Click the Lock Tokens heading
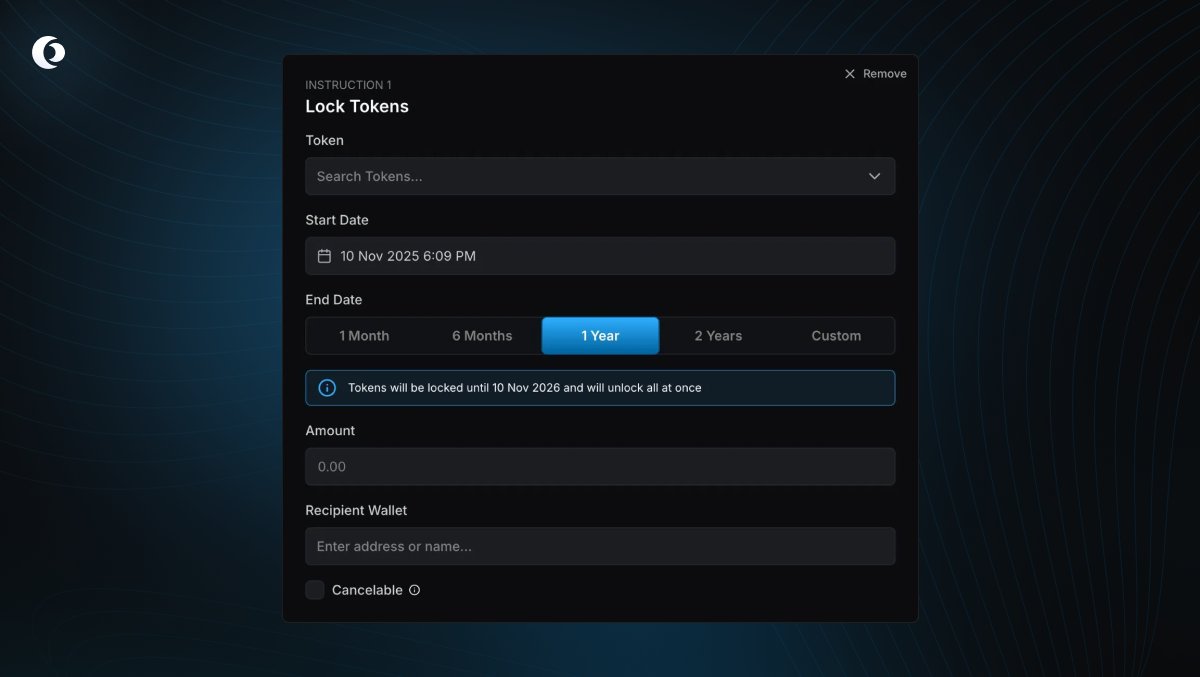This screenshot has width=1200, height=677. coord(357,106)
